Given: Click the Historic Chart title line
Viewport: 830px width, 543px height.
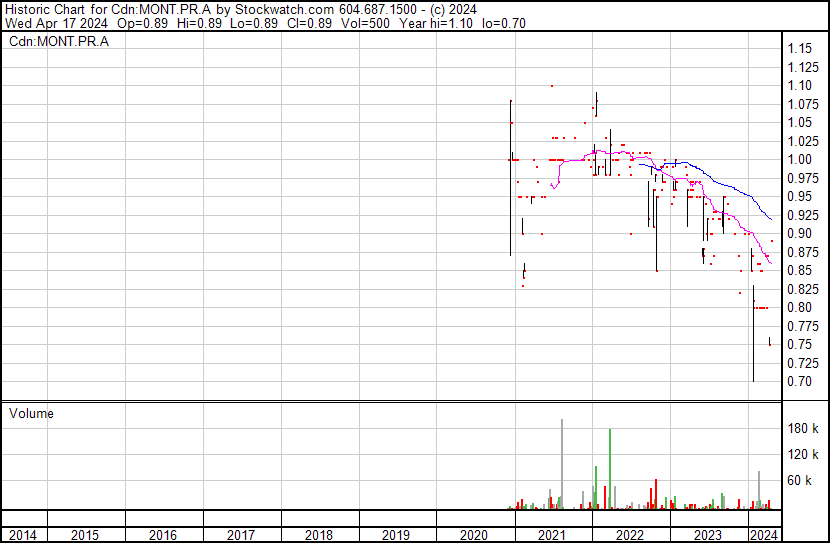Looking at the screenshot, I should pyautogui.click(x=241, y=10).
